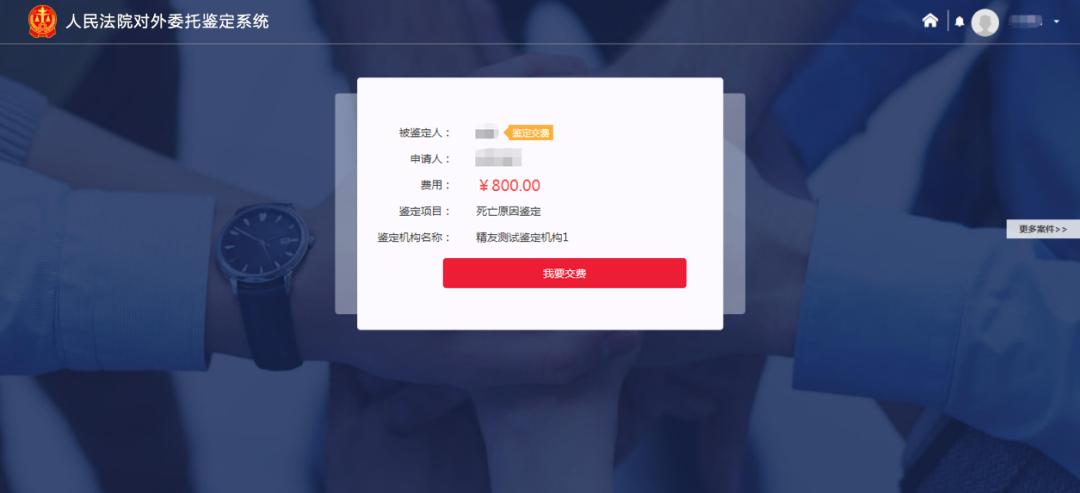Click the next case card on right edge
The width and height of the screenshot is (1080, 493).
tap(734, 204)
